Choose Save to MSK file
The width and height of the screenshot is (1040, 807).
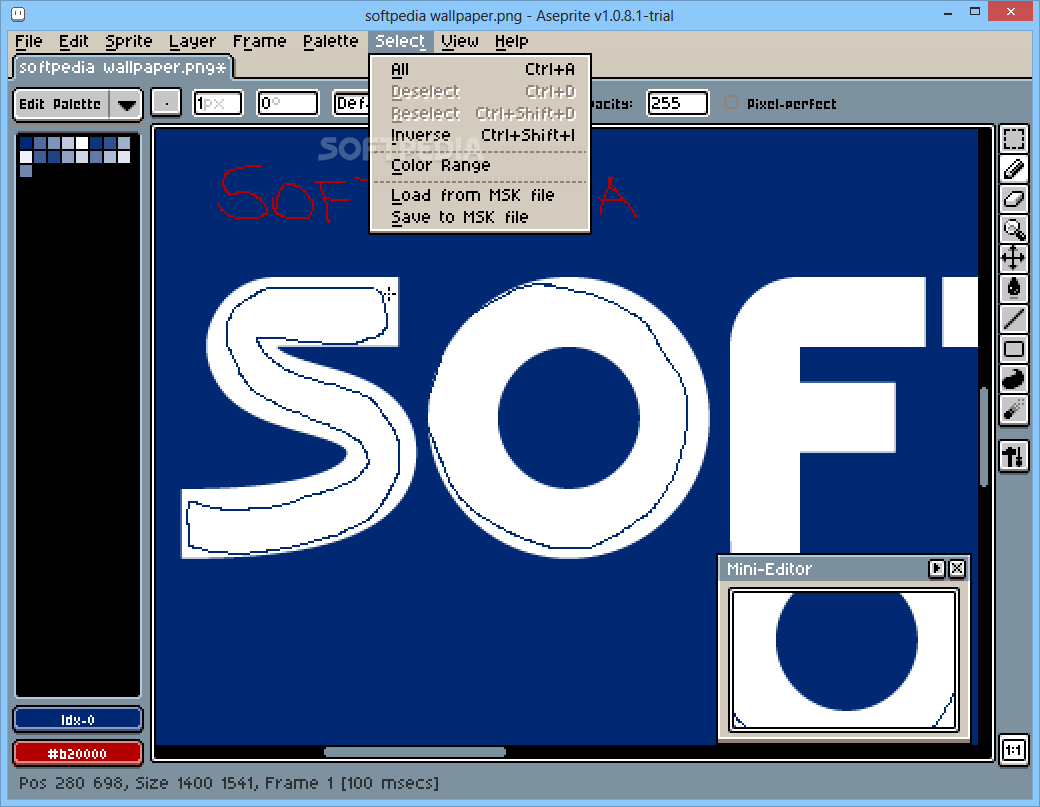pos(480,217)
